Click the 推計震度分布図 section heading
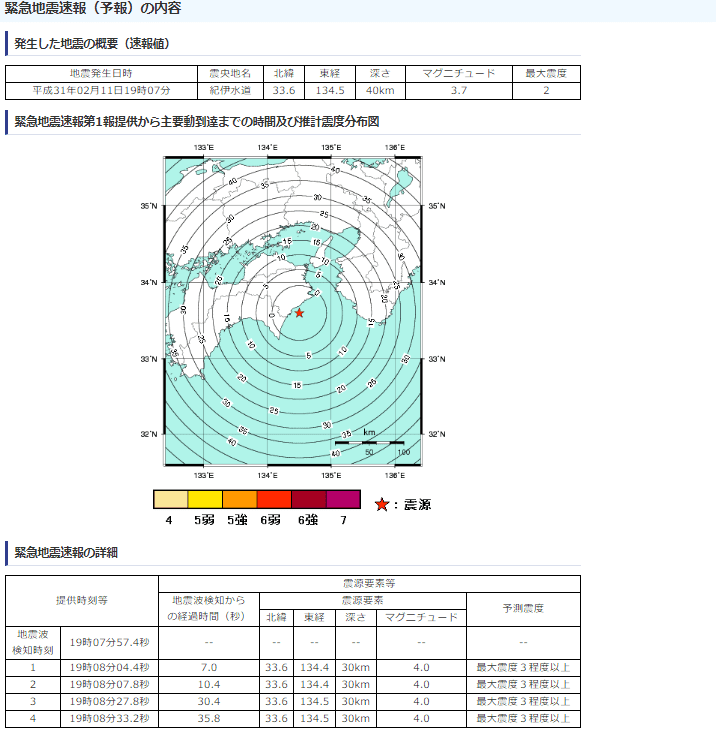The width and height of the screenshot is (716, 745). (197, 122)
